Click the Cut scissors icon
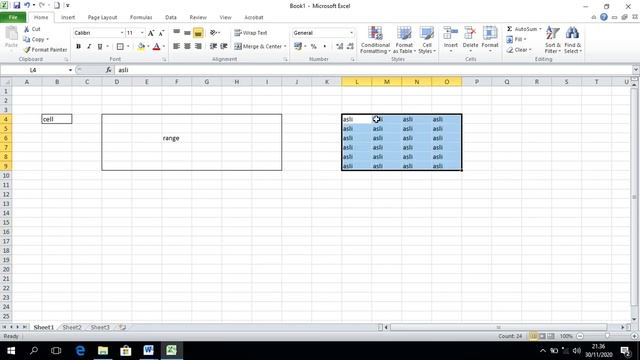Viewport: 640px width, 360px height. click(x=27, y=29)
